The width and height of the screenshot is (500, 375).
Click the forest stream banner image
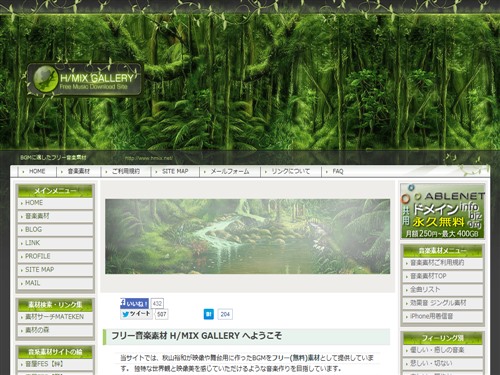pos(247,236)
